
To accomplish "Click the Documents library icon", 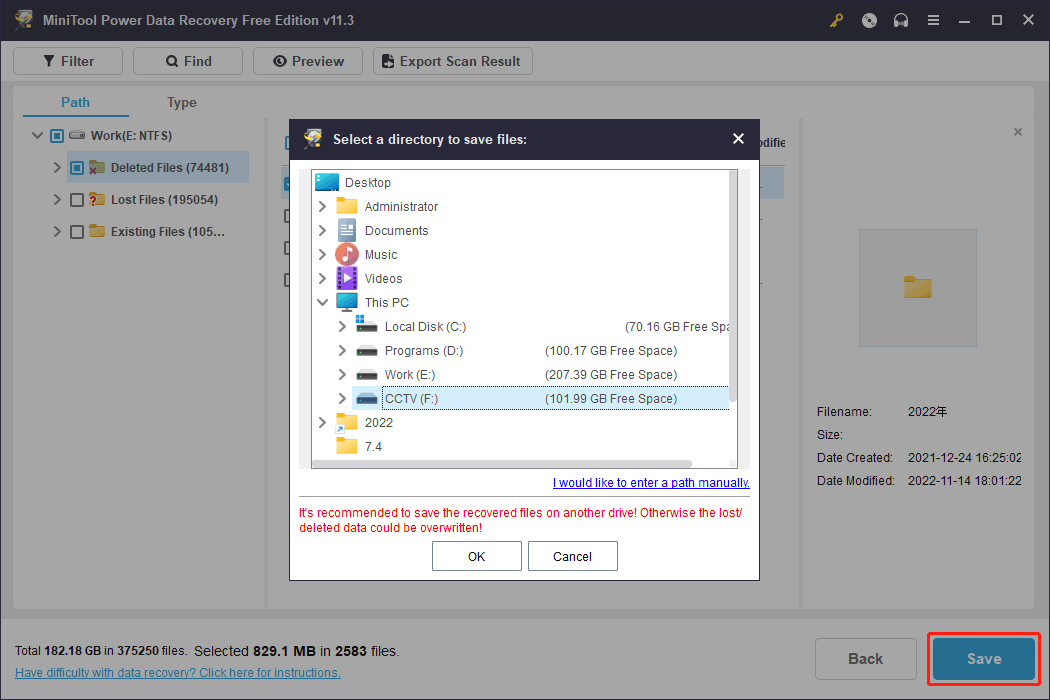I will tap(346, 230).
